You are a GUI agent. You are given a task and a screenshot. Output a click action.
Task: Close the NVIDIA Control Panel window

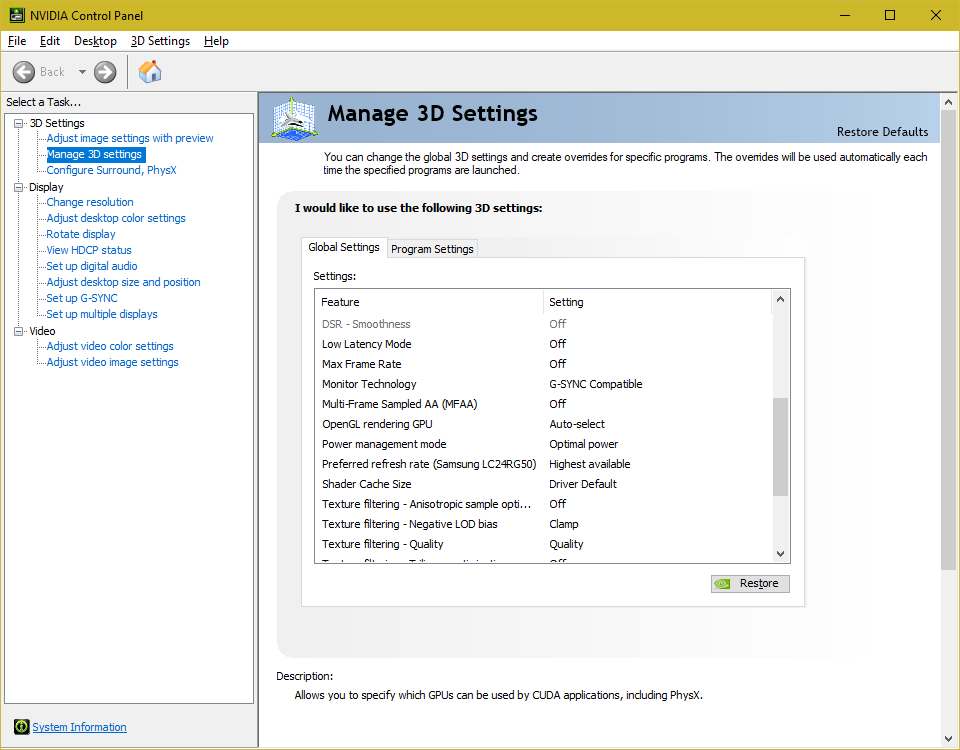pyautogui.click(x=936, y=15)
